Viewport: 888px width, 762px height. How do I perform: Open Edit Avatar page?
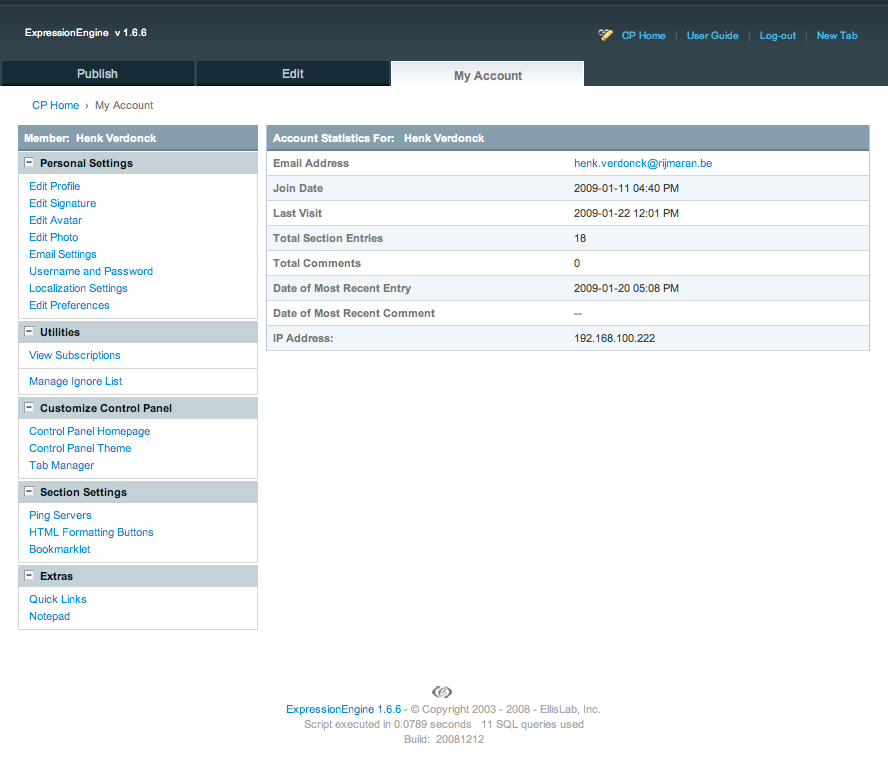tap(56, 220)
